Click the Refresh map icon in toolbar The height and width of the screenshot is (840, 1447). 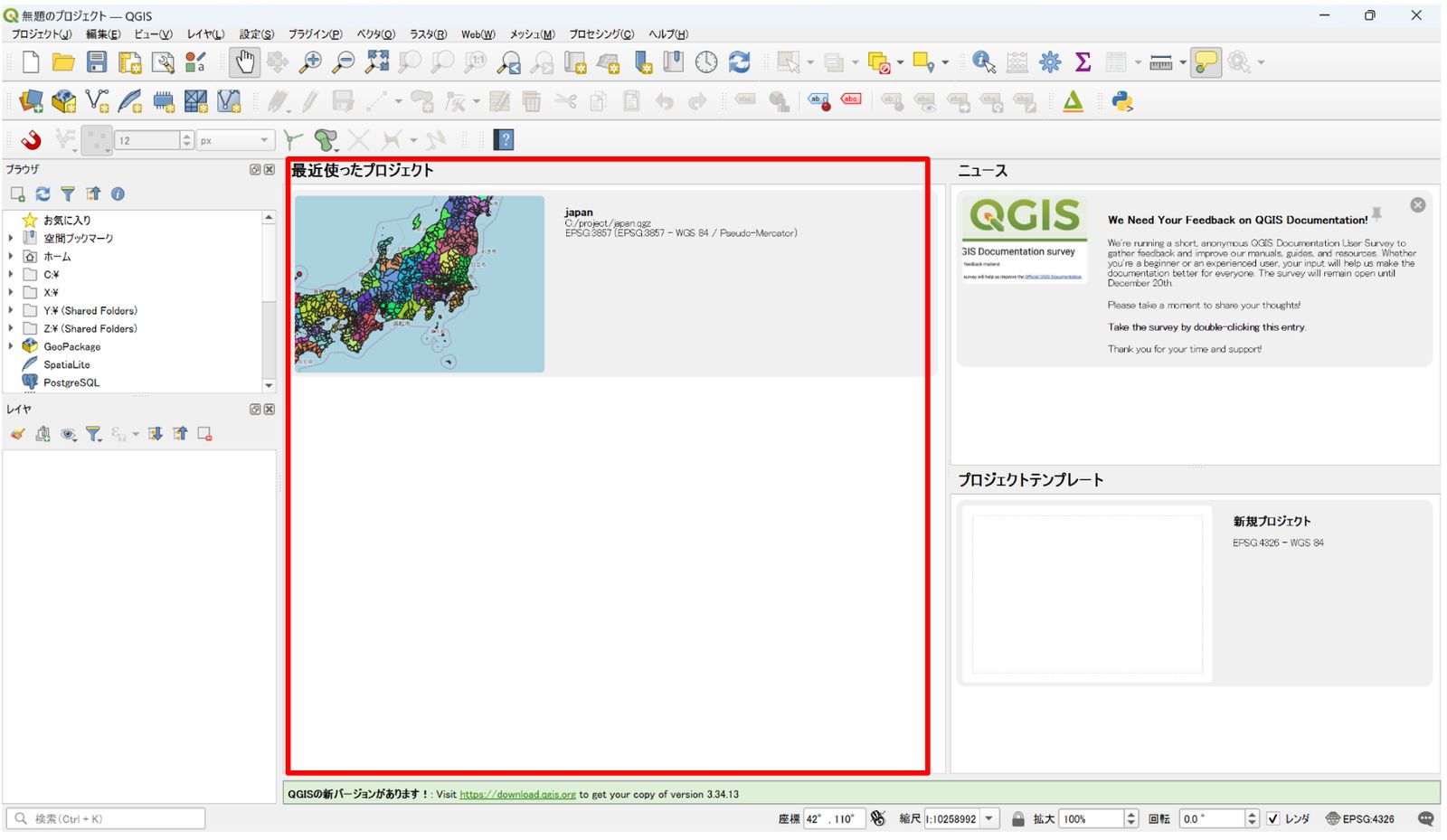coord(740,61)
